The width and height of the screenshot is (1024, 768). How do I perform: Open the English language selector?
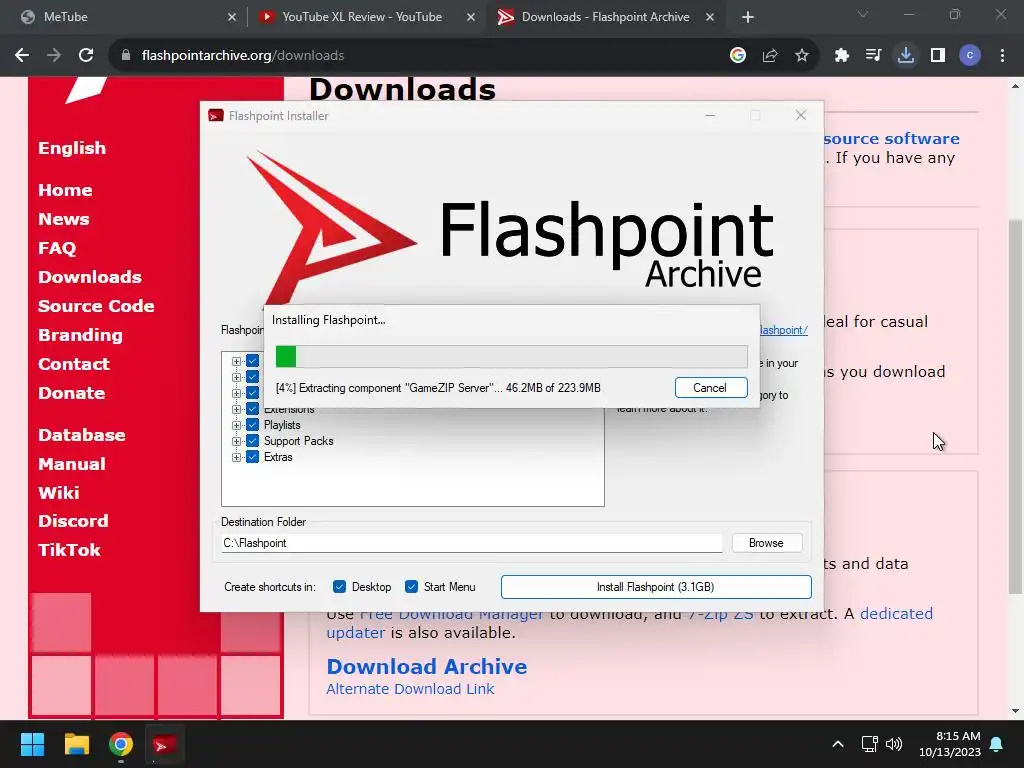click(x=72, y=148)
